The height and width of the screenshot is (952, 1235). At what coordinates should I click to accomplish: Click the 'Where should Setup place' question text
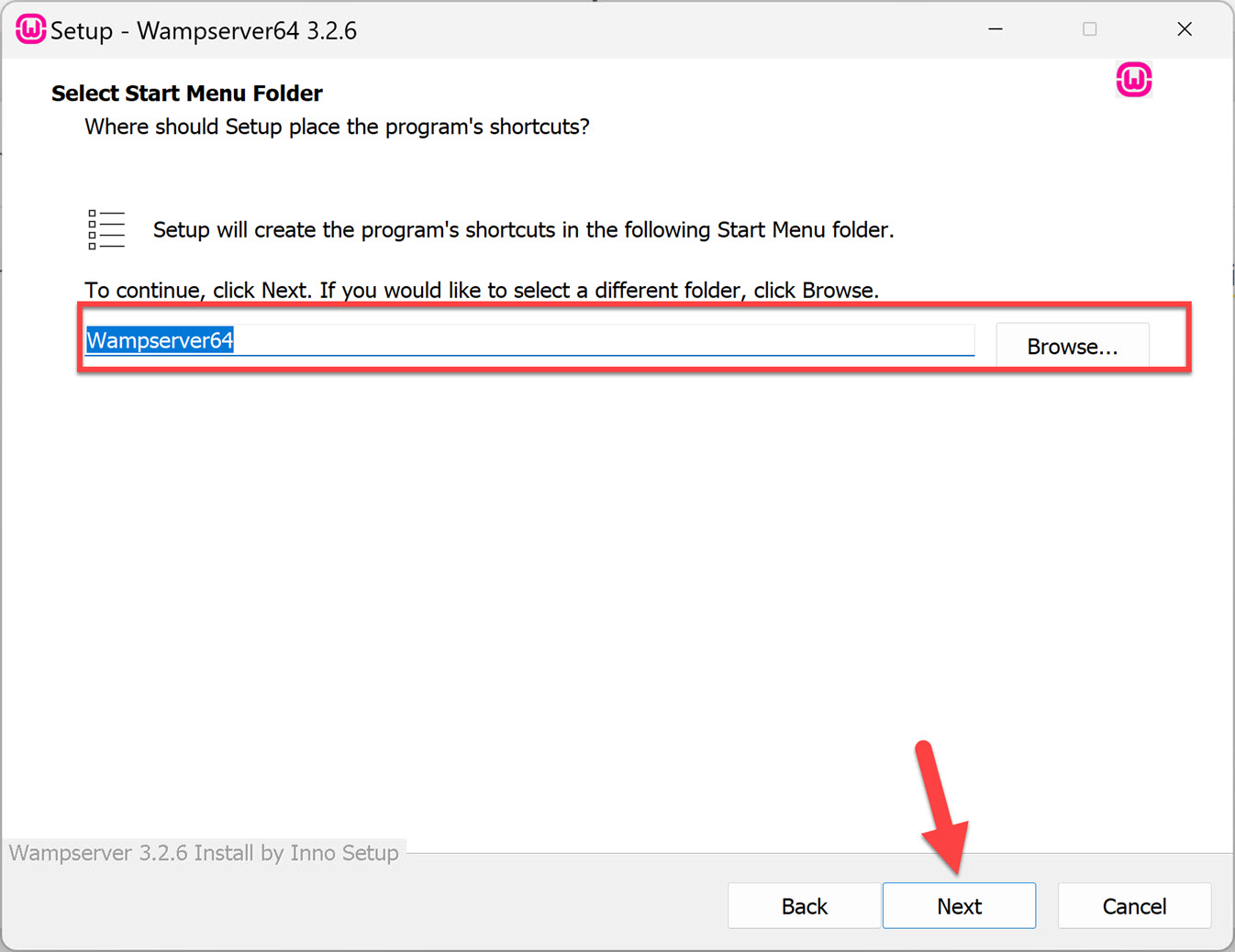(x=336, y=127)
